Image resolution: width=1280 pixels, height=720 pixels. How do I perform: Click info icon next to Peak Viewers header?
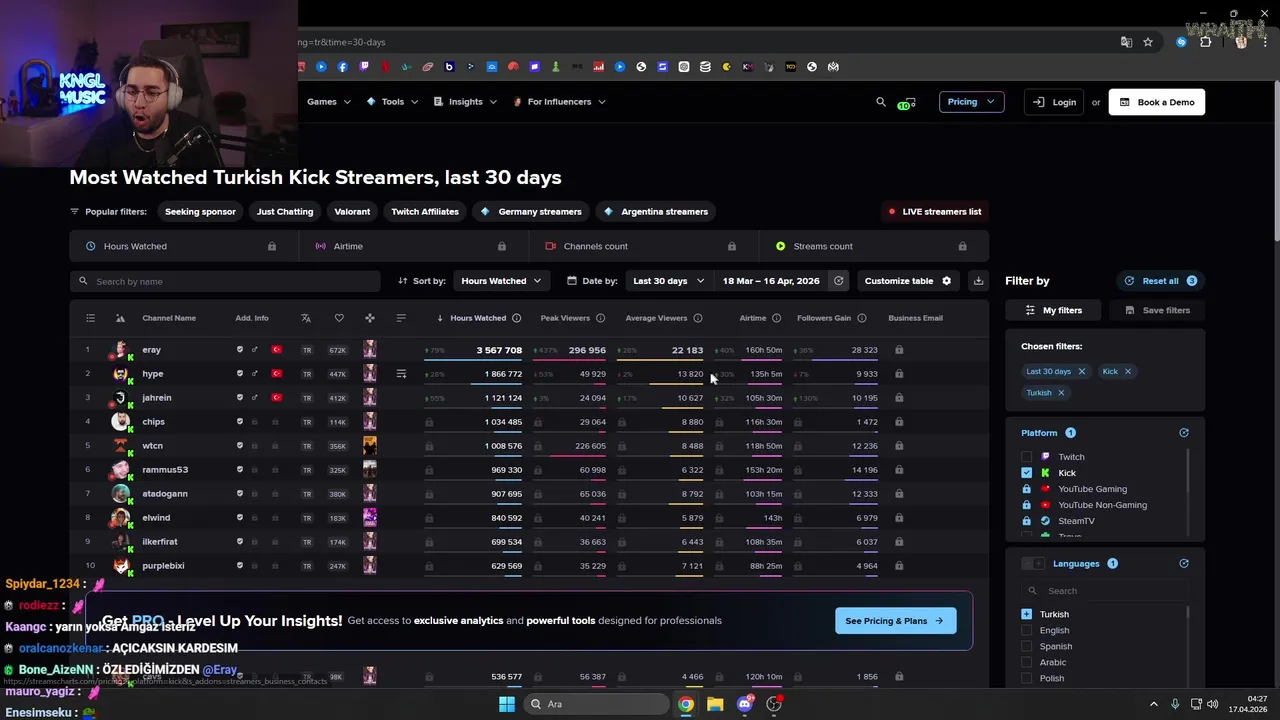tap(600, 318)
